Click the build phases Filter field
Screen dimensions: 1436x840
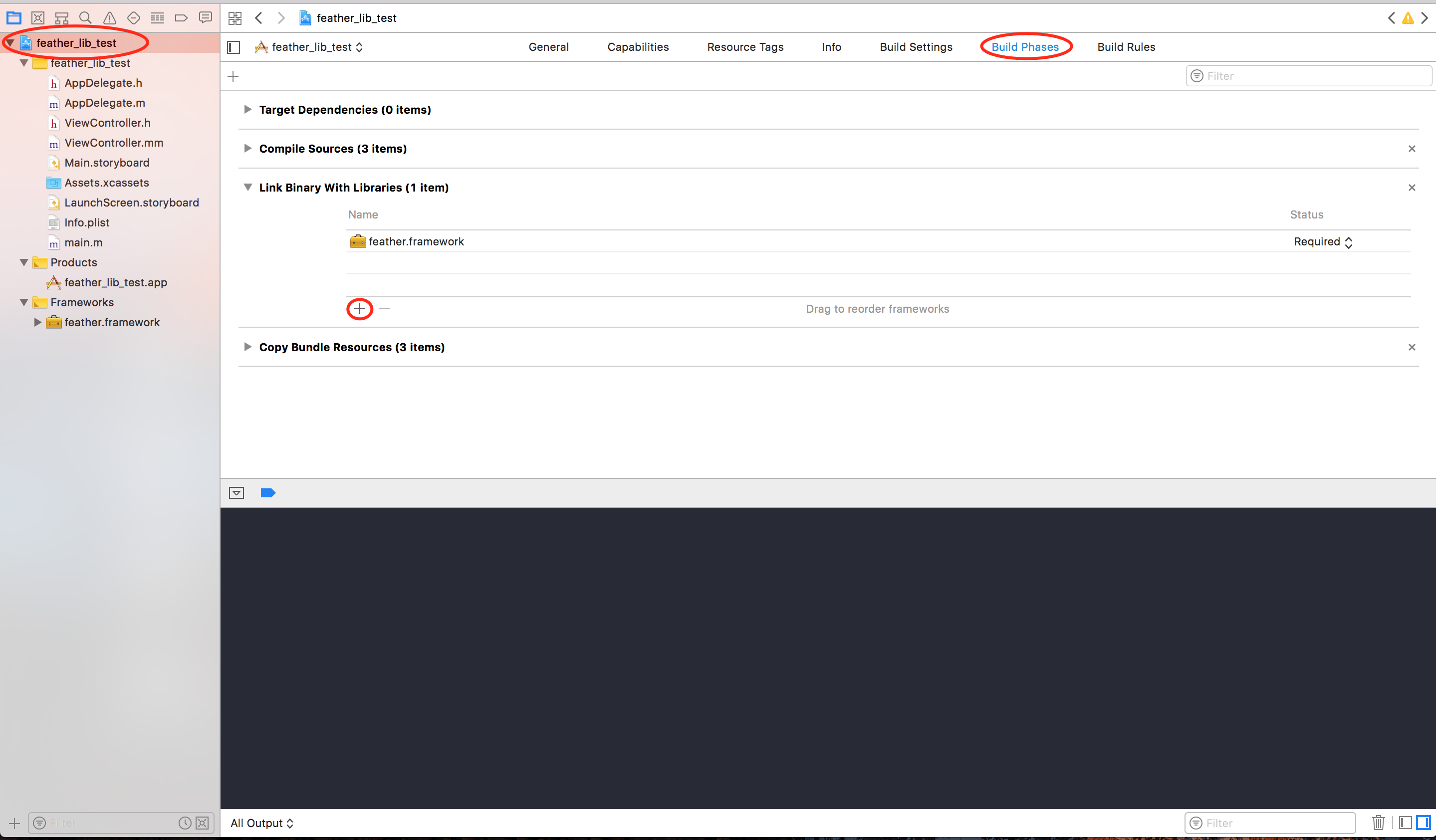(1308, 76)
